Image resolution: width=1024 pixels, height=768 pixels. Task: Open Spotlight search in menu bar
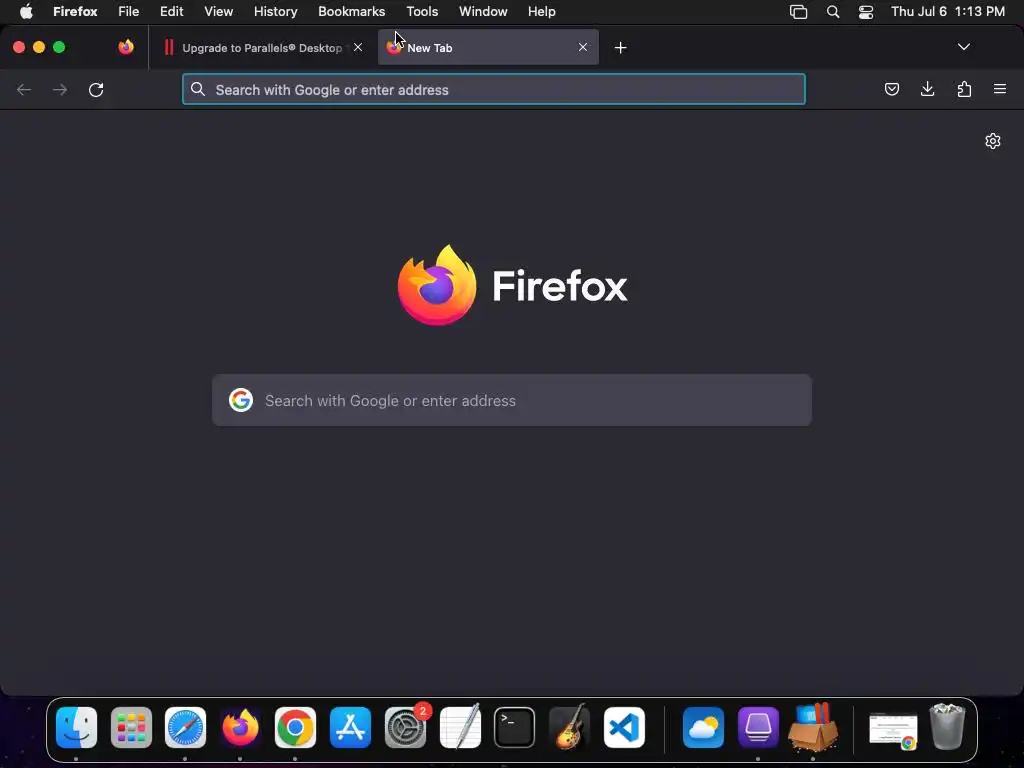pos(833,12)
